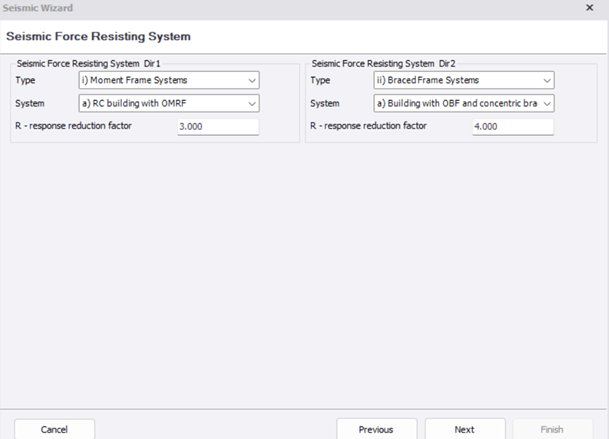This screenshot has width=609, height=439.
Task: Click the Dir2 group title text
Action: 383,63
